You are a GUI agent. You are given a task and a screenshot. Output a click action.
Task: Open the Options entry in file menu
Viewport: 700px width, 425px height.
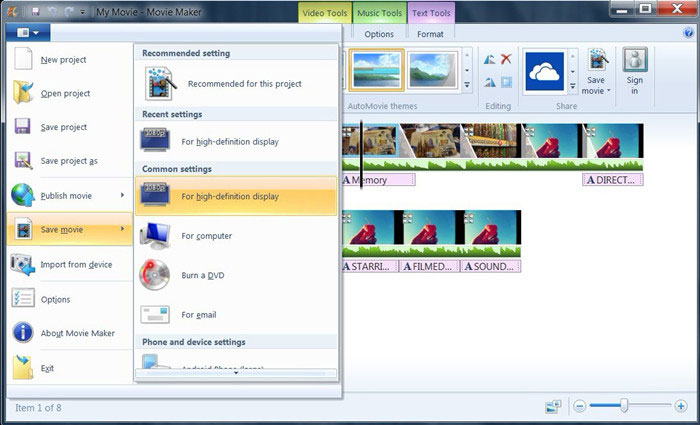pyautogui.click(x=70, y=299)
